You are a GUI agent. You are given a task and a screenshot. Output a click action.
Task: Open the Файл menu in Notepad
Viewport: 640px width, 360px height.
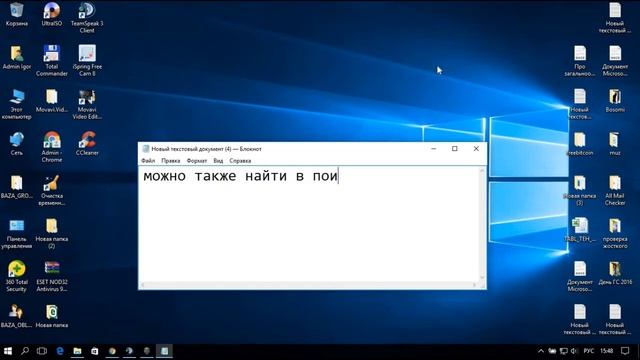pyautogui.click(x=148, y=161)
